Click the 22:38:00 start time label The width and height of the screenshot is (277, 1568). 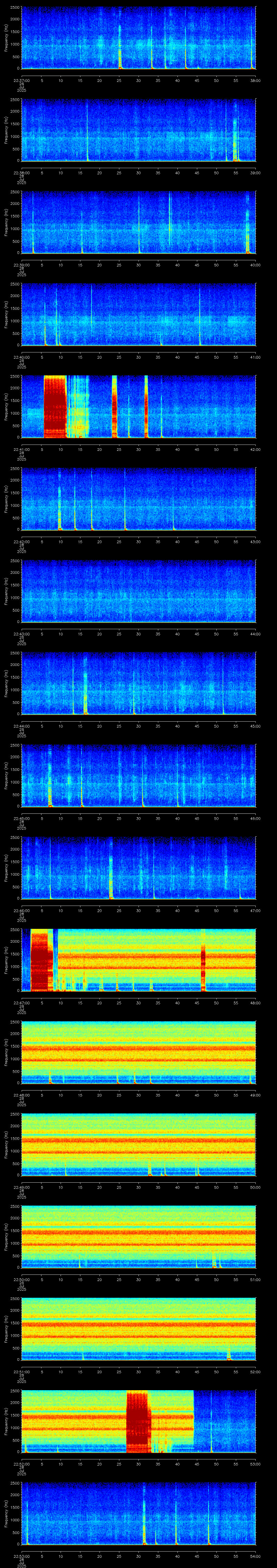21,173
